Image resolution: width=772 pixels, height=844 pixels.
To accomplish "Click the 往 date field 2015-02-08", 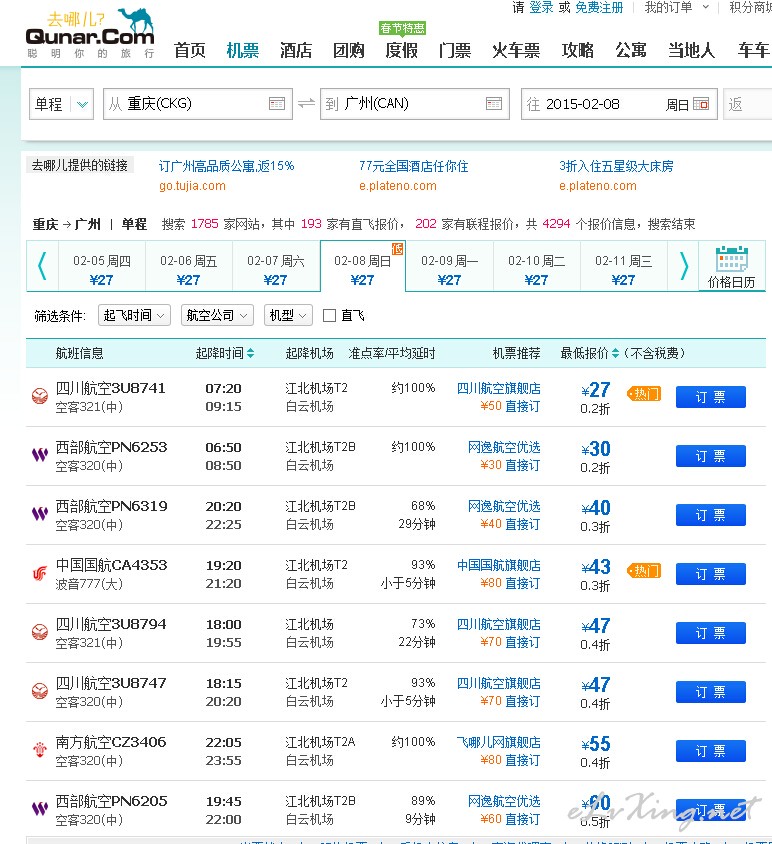I will click(x=619, y=104).
